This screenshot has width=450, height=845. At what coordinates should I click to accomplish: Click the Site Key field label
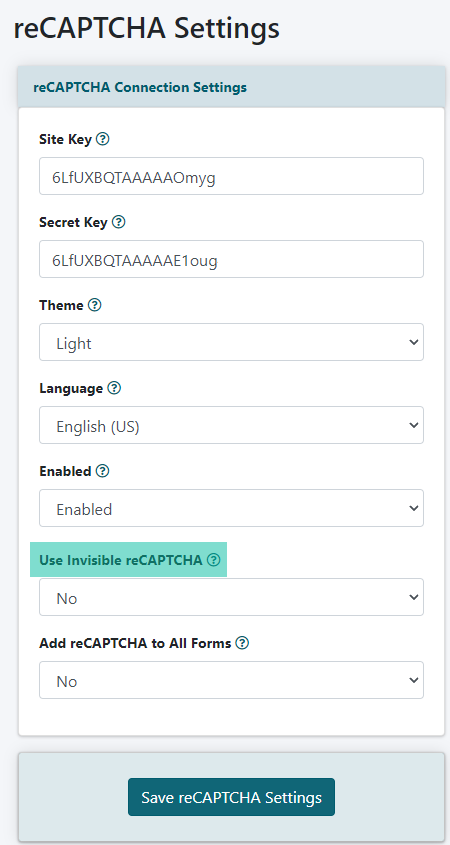coord(66,140)
